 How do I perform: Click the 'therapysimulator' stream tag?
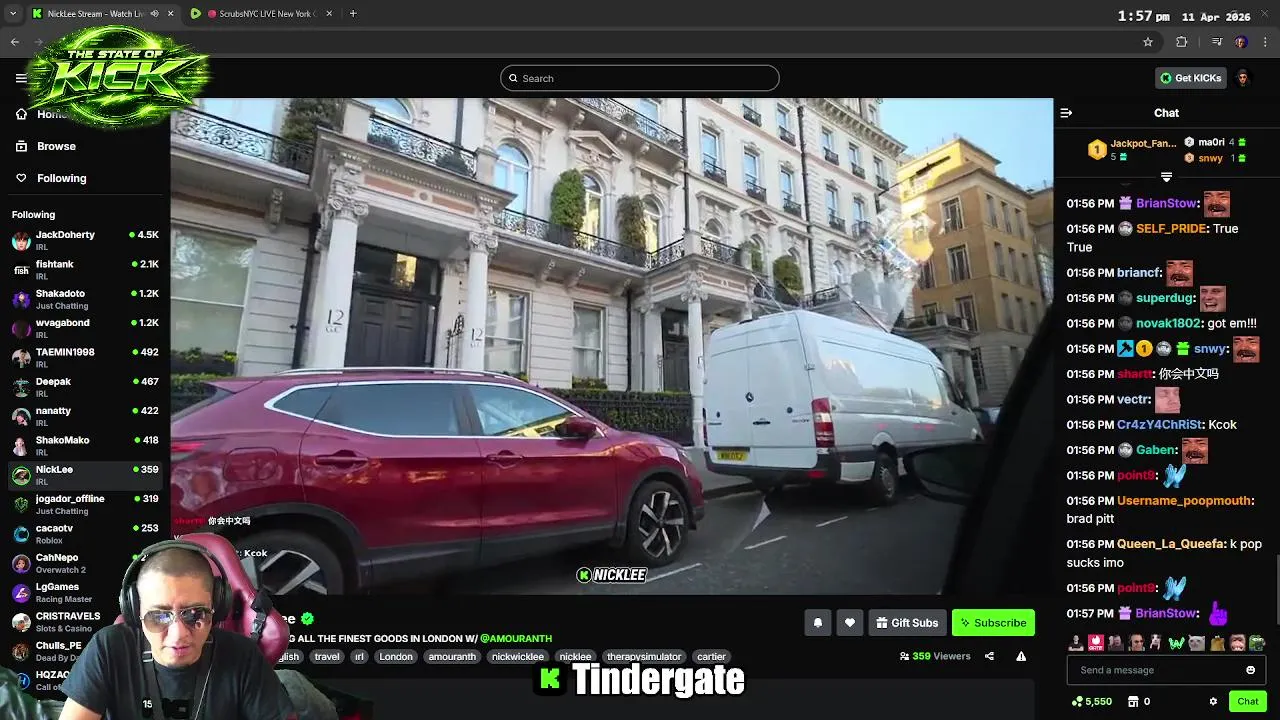click(644, 657)
